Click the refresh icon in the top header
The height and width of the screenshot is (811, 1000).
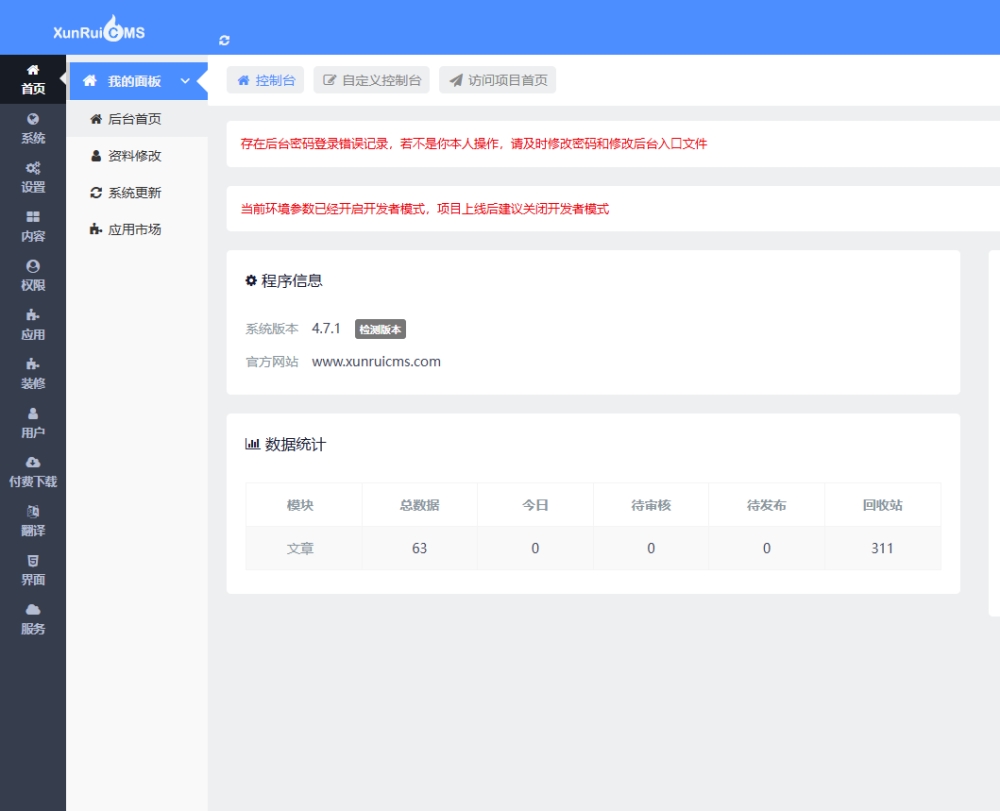tap(224, 40)
